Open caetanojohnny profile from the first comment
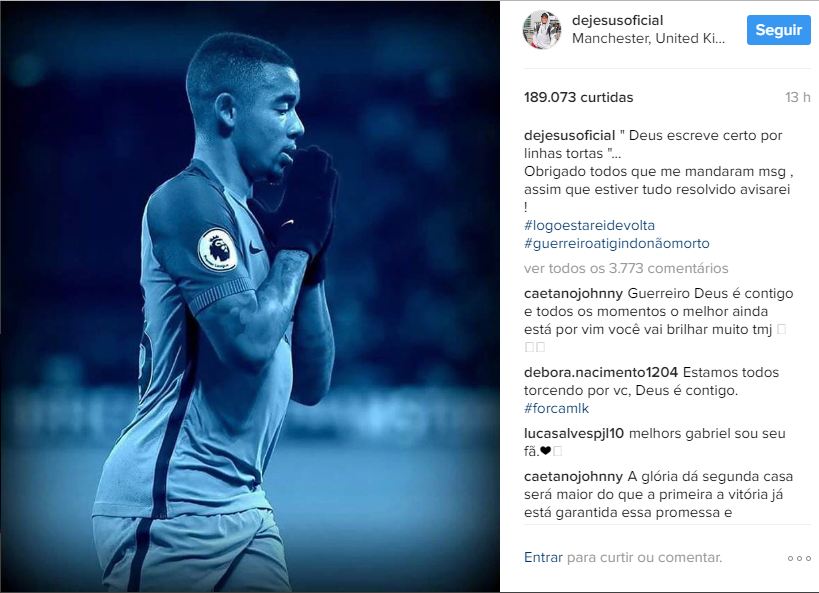The width and height of the screenshot is (819, 593). click(x=574, y=294)
